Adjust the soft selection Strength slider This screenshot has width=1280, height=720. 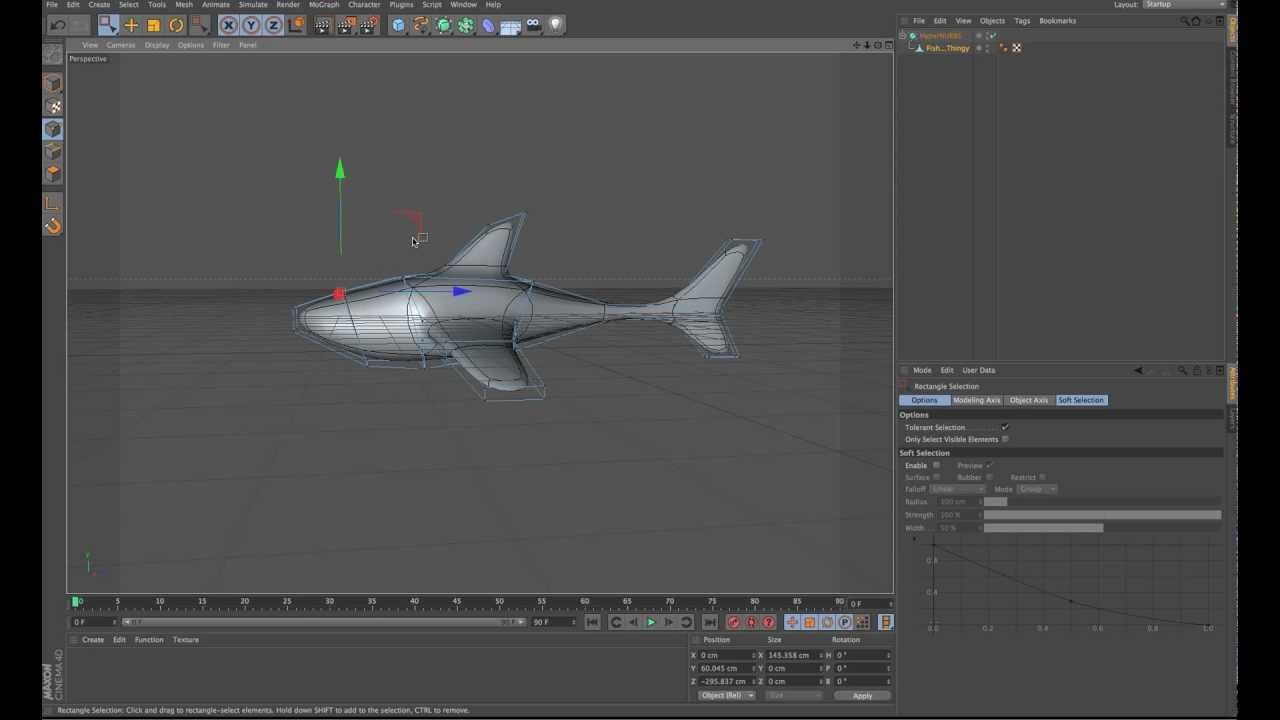1102,515
